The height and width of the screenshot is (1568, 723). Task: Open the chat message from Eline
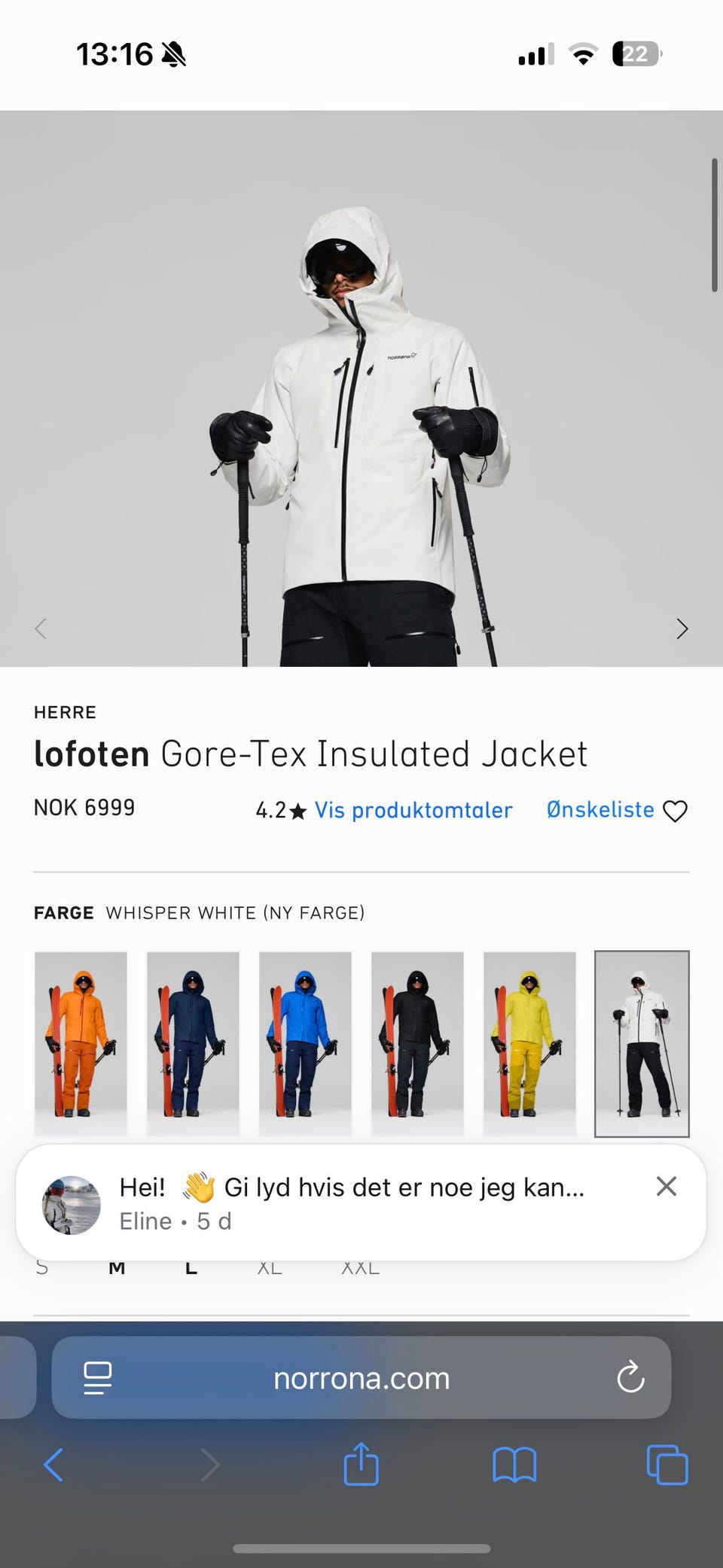(x=351, y=1203)
